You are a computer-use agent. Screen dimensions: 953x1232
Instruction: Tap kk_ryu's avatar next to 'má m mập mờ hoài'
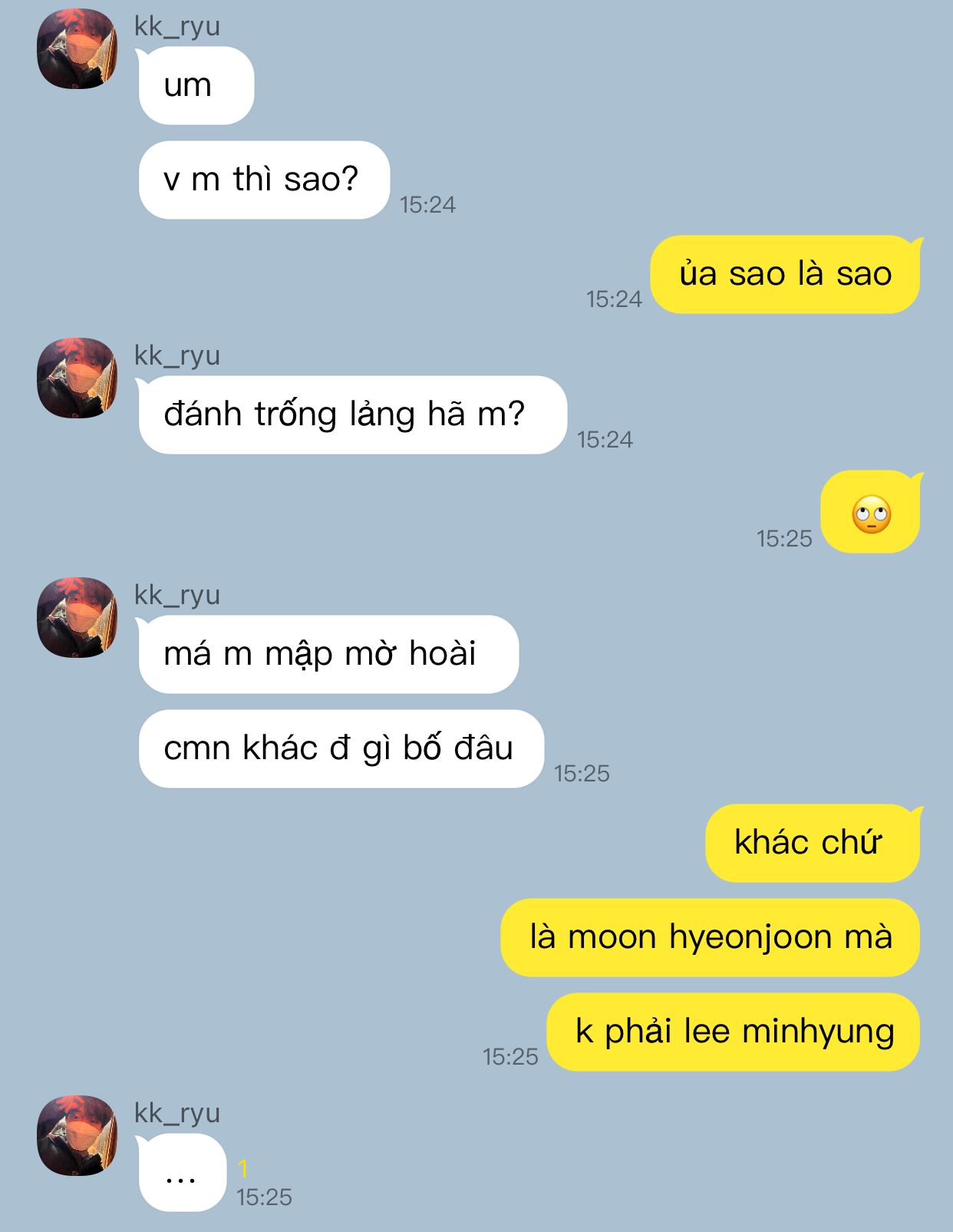click(x=77, y=617)
